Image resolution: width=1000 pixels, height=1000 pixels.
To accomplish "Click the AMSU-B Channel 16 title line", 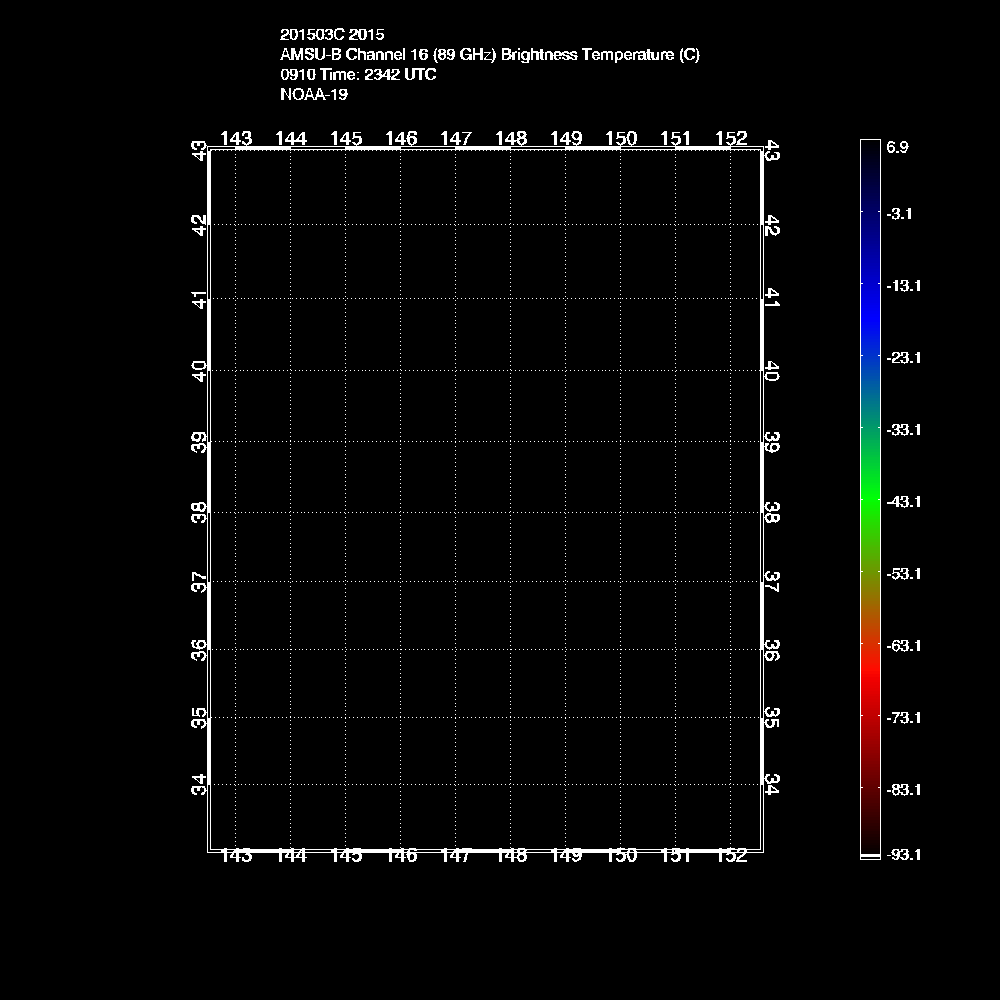I will 490,55.
